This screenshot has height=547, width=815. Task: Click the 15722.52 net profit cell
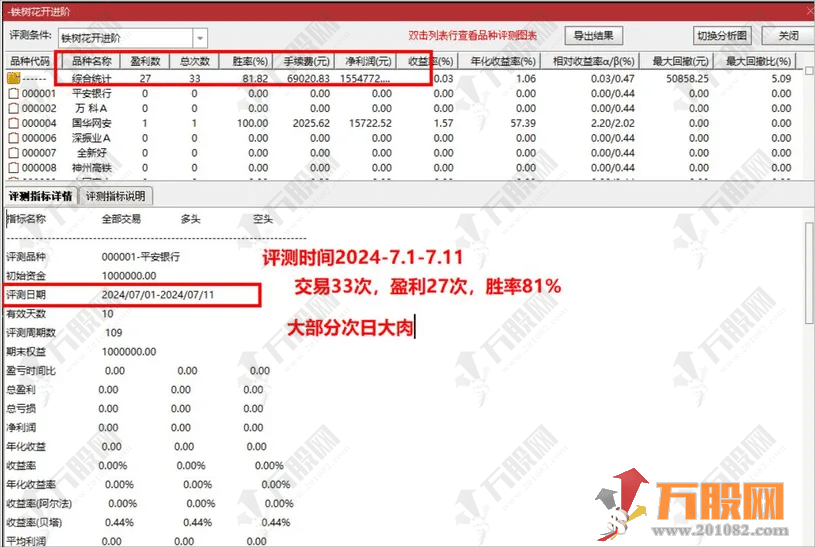(x=370, y=123)
